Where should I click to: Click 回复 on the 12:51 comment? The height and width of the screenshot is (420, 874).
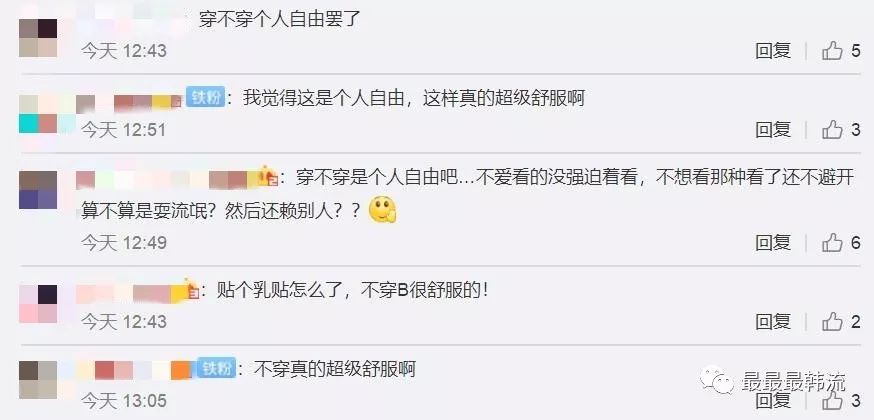(773, 130)
